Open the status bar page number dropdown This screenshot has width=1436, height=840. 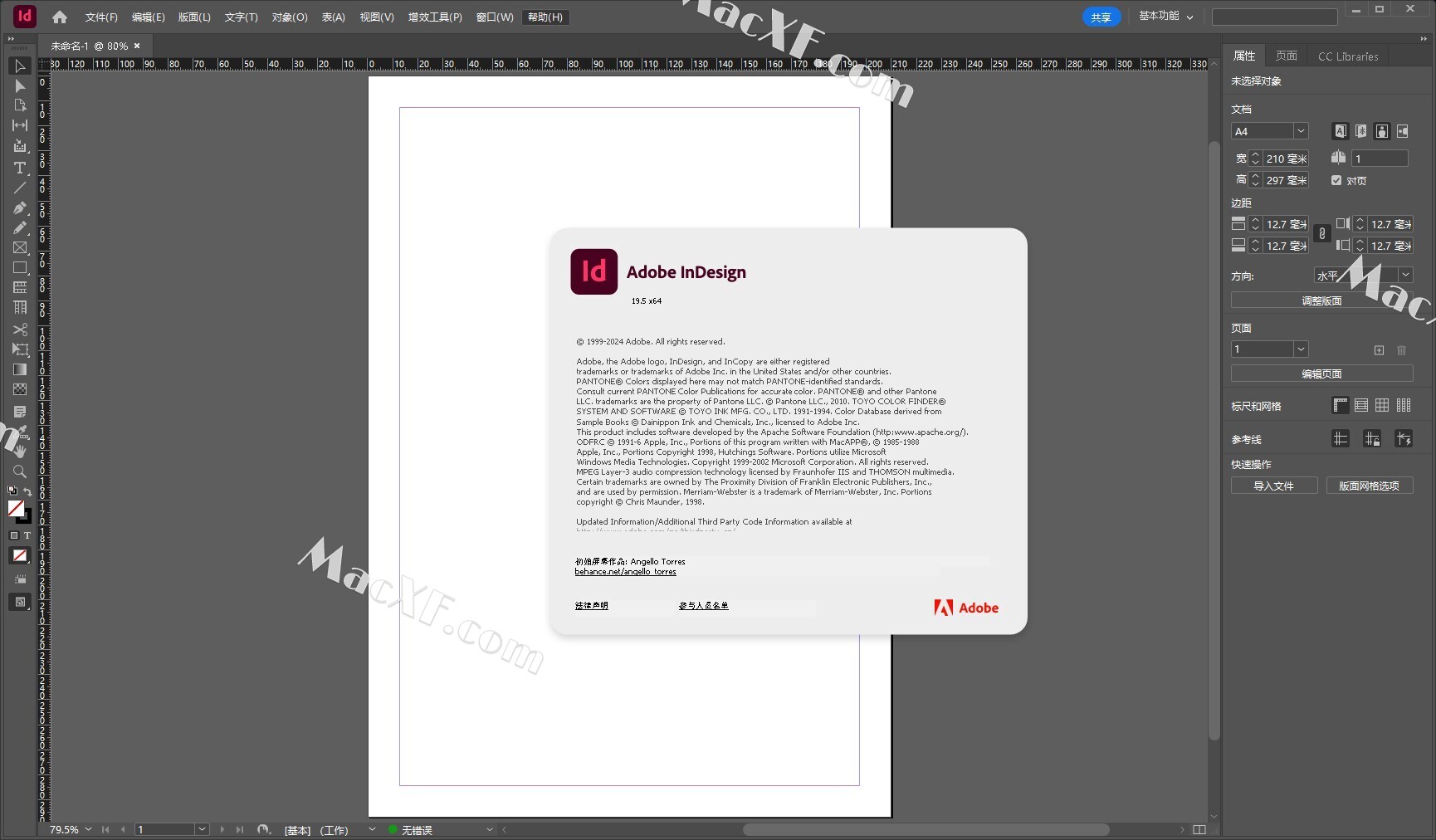(x=202, y=829)
